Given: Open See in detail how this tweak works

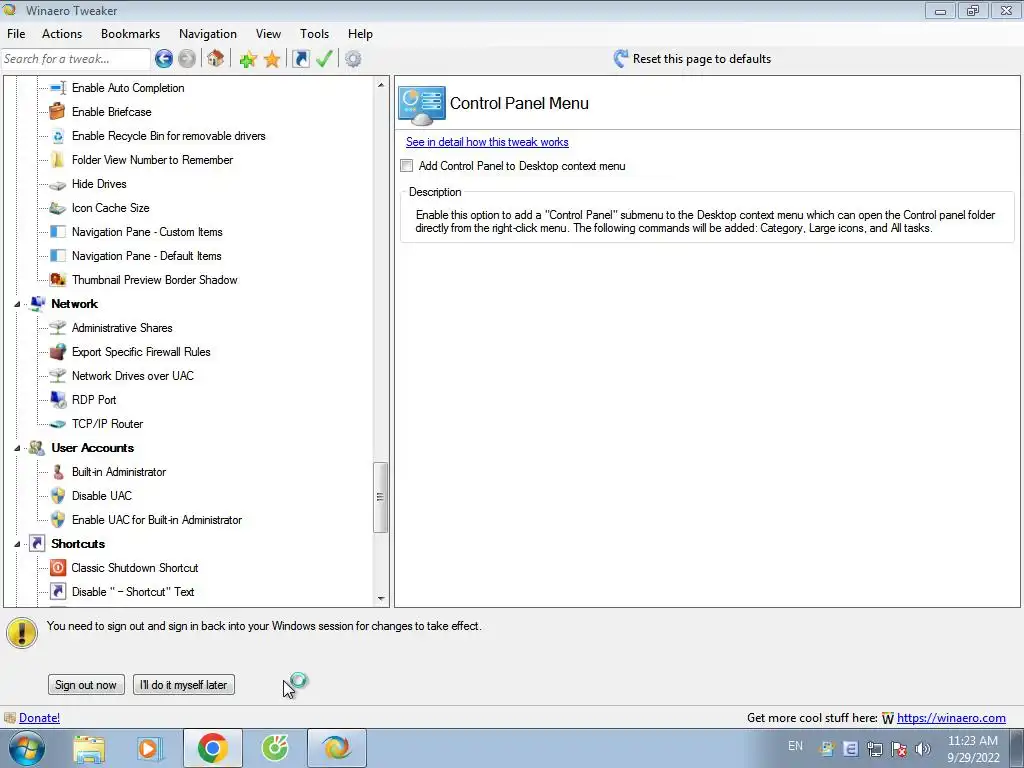Looking at the screenshot, I should (487, 142).
